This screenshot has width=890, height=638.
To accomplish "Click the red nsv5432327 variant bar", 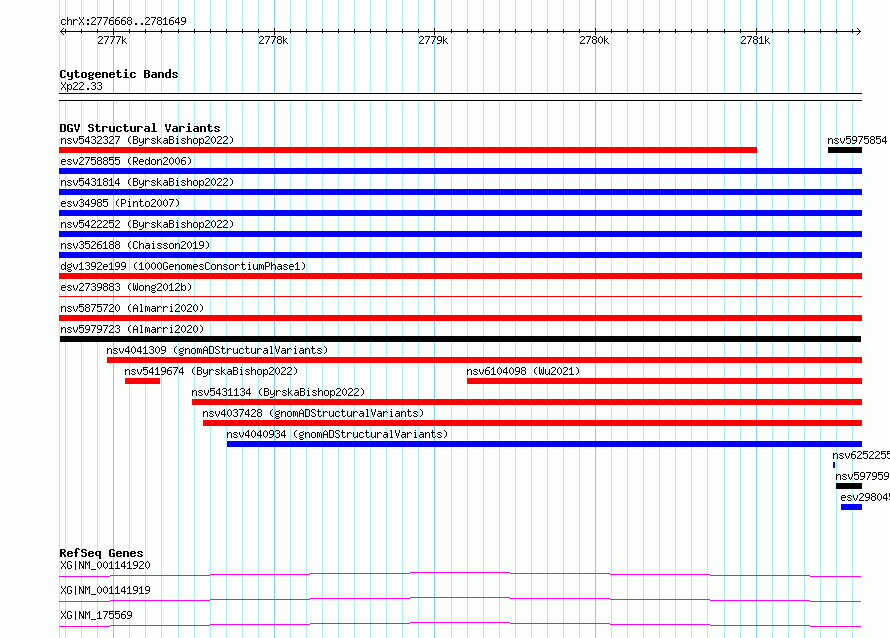I will [408, 150].
